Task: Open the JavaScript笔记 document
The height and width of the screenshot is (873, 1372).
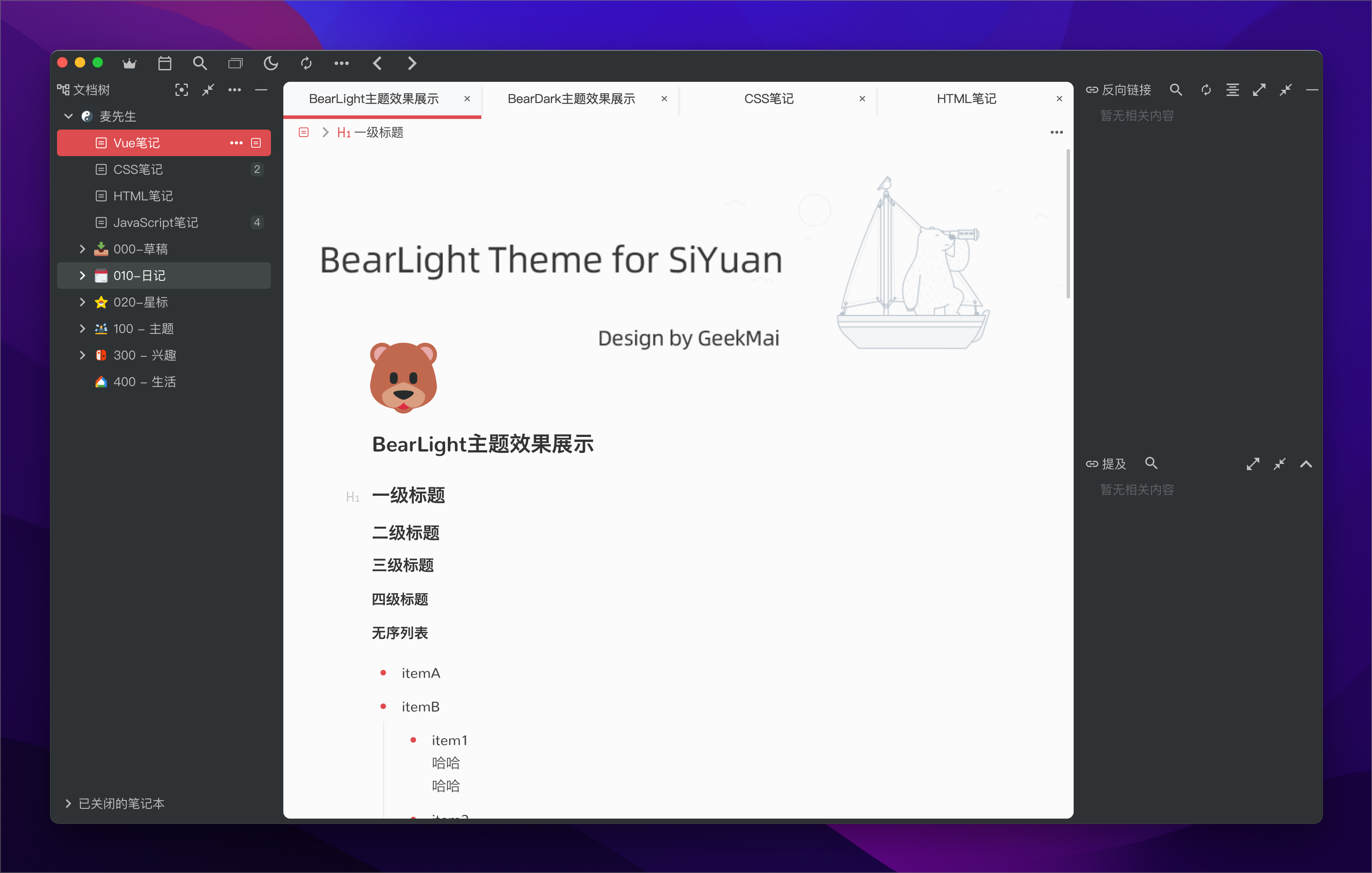Action: [x=155, y=222]
